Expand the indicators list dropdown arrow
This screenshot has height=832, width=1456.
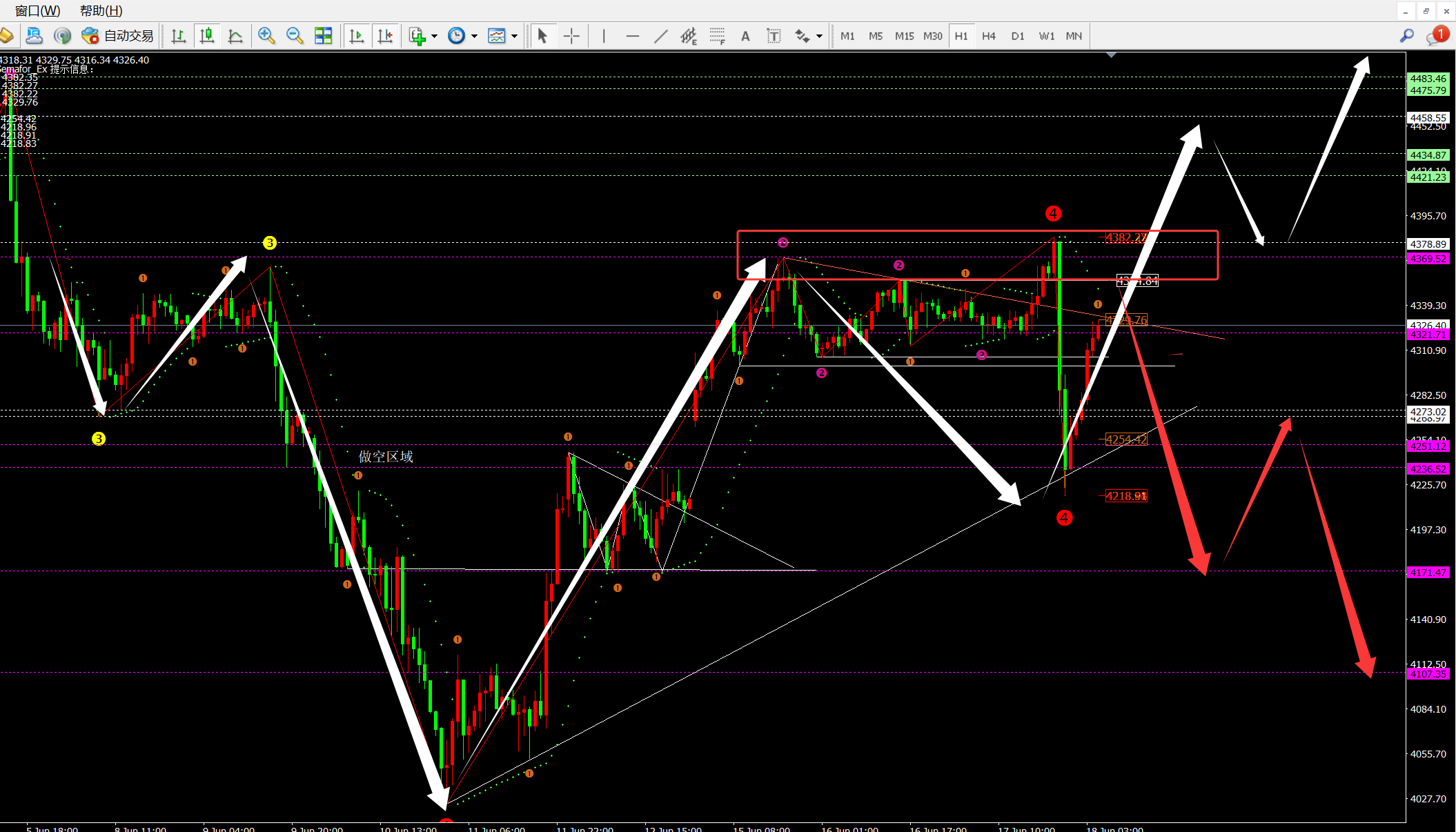click(x=434, y=36)
